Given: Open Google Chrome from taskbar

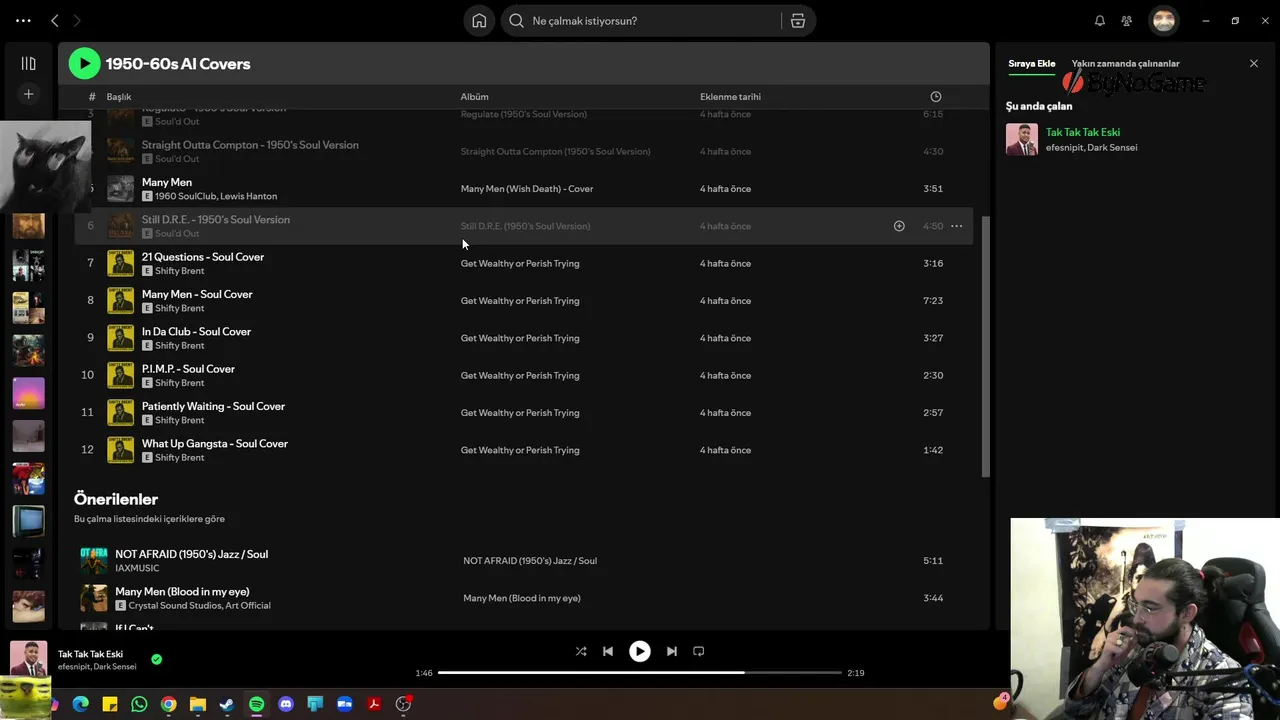Looking at the screenshot, I should pyautogui.click(x=168, y=704).
